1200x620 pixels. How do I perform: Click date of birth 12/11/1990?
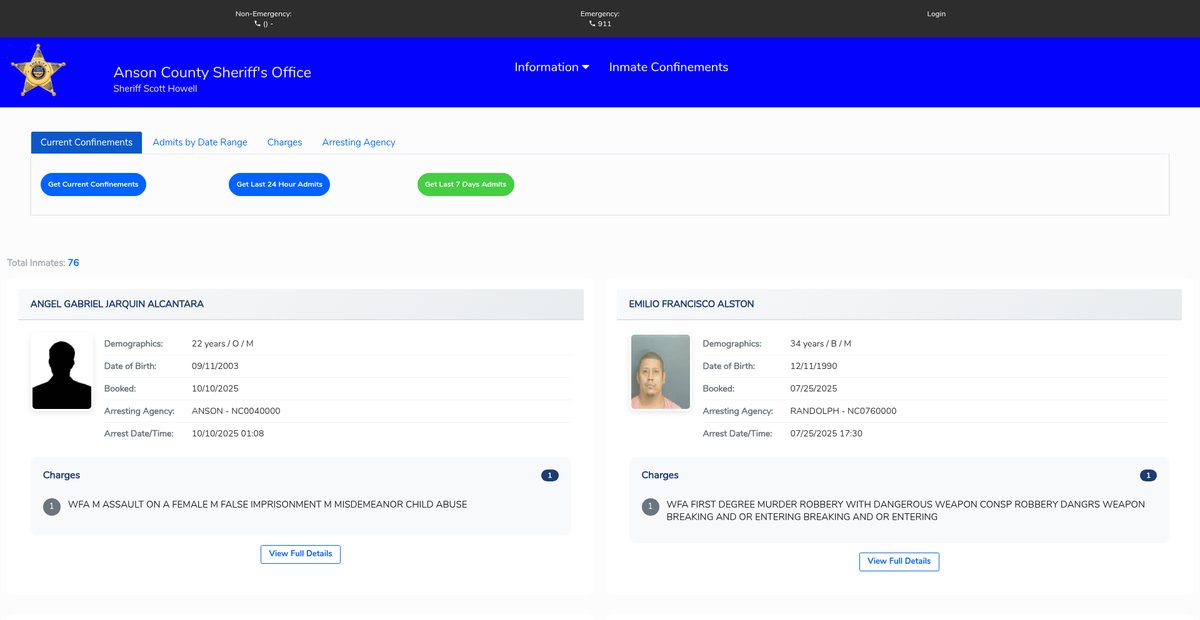(x=814, y=366)
